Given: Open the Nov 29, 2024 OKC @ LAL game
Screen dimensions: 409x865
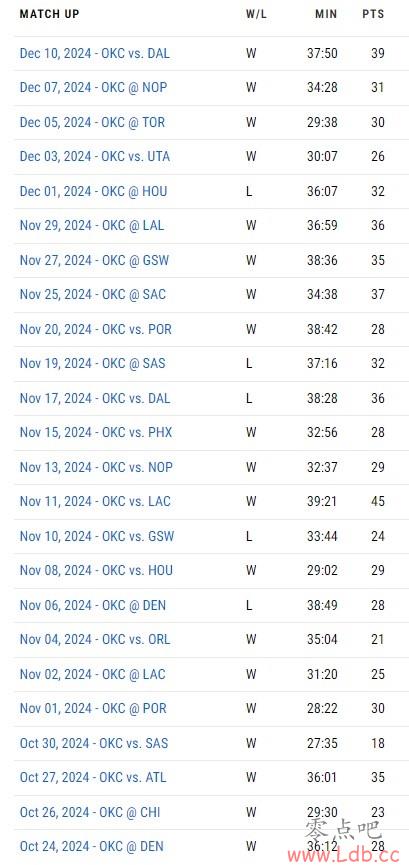Looking at the screenshot, I should [x=92, y=225].
